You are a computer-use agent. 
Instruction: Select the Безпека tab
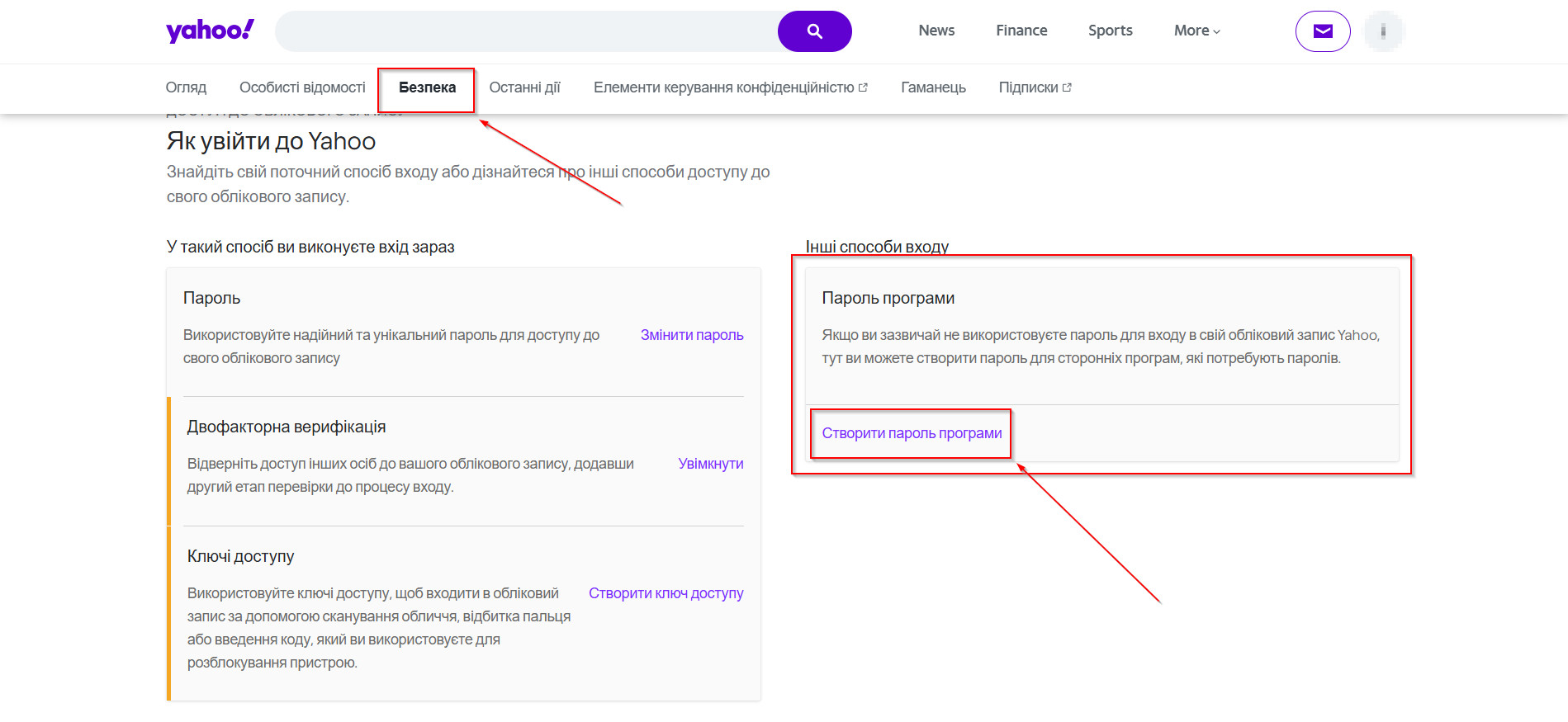[x=427, y=87]
